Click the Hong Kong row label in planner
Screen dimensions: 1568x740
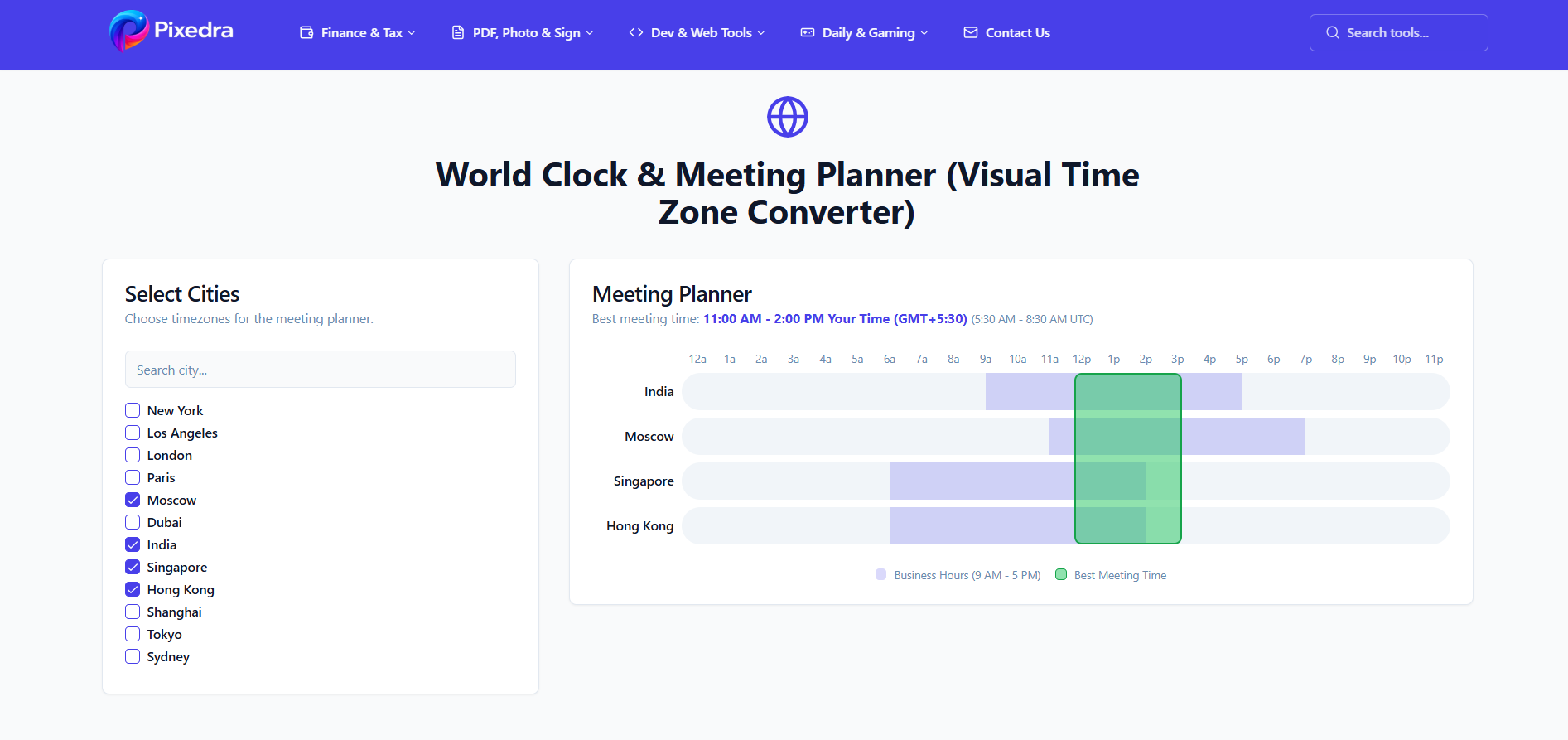[x=640, y=526]
